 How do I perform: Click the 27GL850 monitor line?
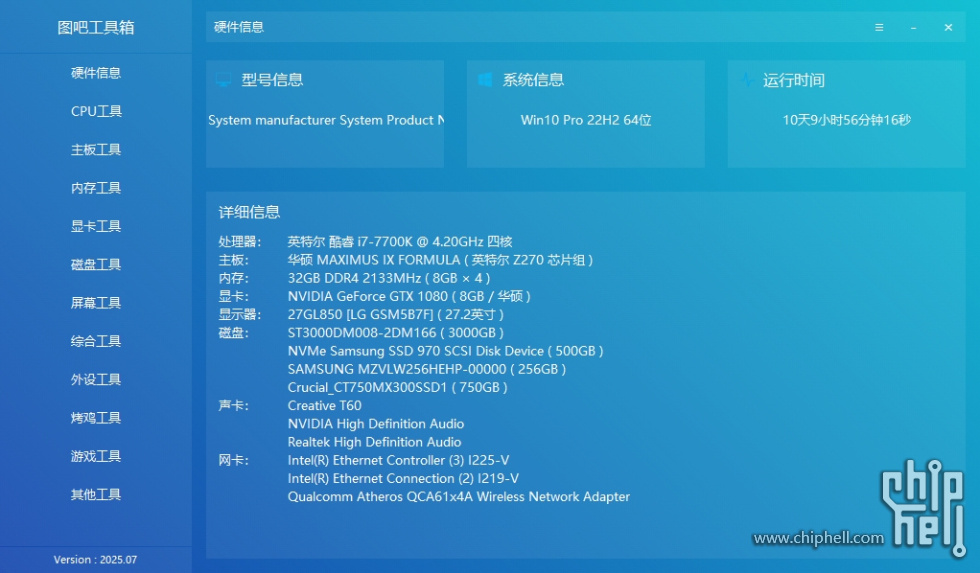coord(396,314)
